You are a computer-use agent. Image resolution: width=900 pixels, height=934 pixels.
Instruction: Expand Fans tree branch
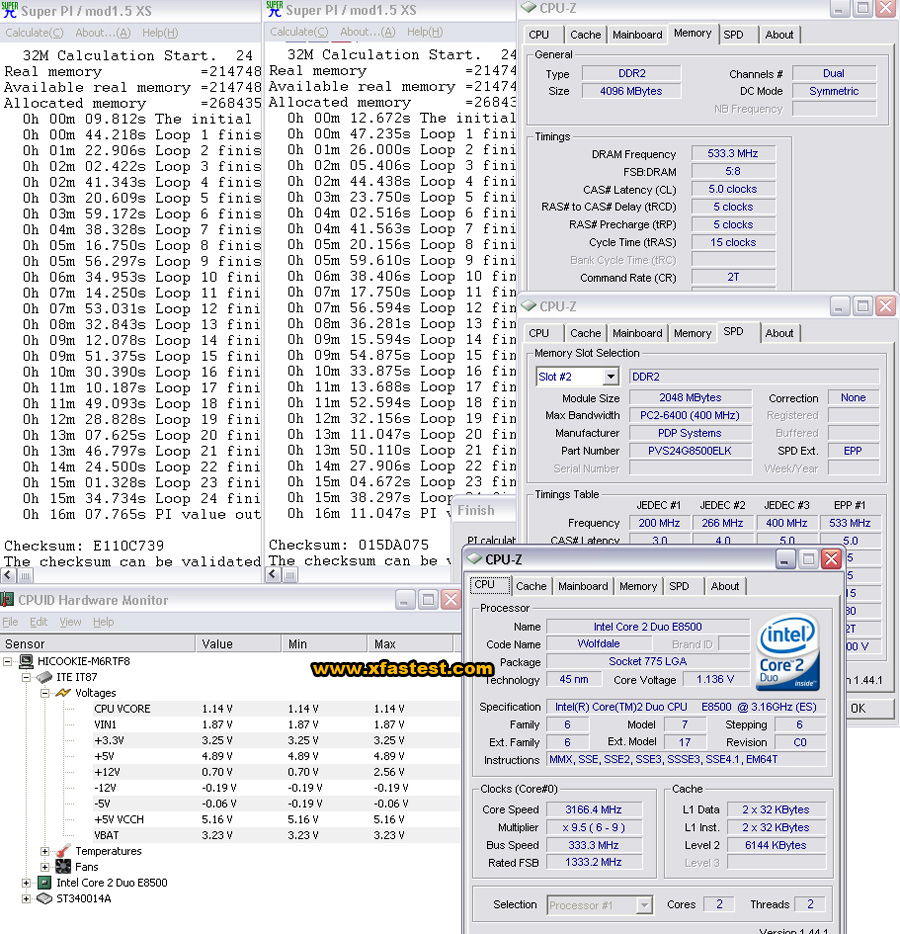pyautogui.click(x=45, y=867)
